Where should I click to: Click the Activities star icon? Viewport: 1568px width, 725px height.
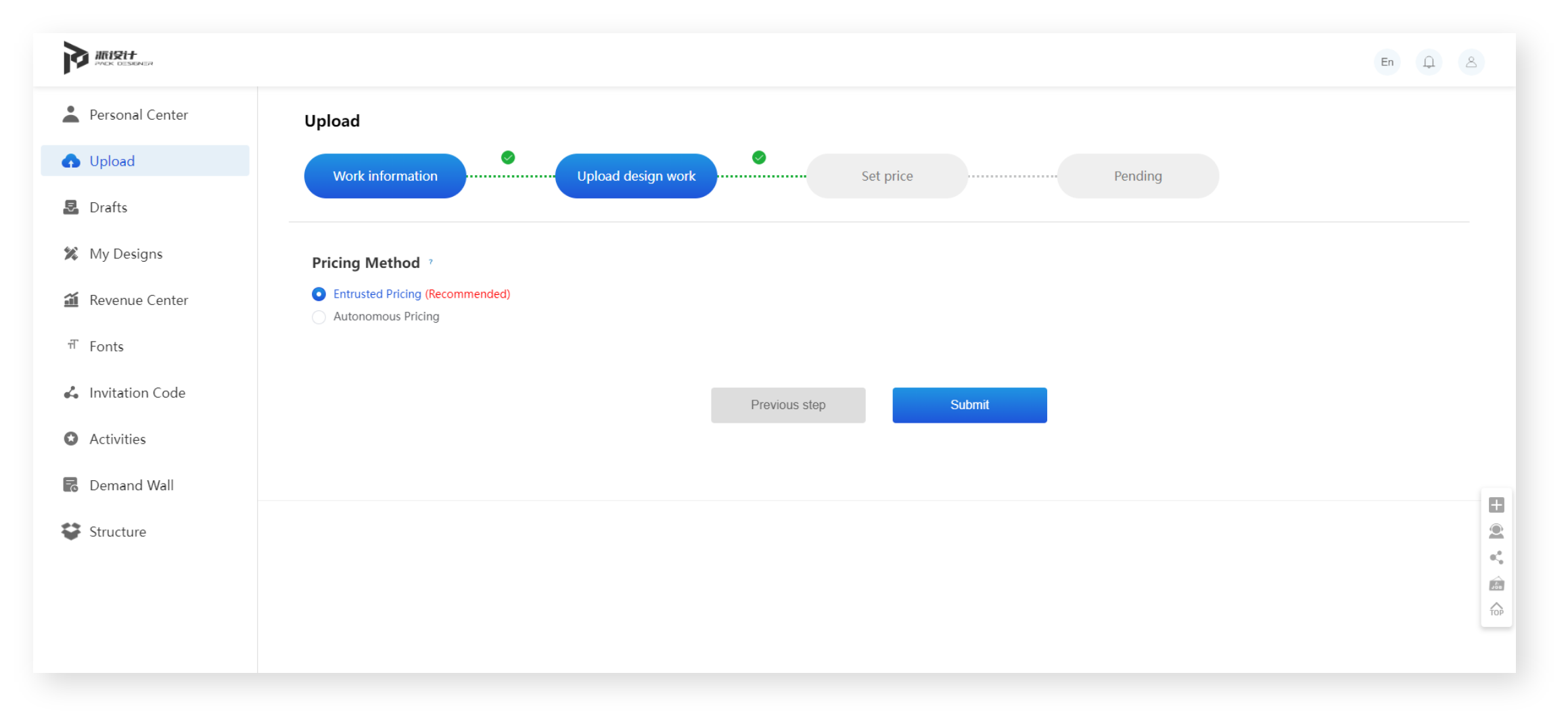[x=71, y=439]
